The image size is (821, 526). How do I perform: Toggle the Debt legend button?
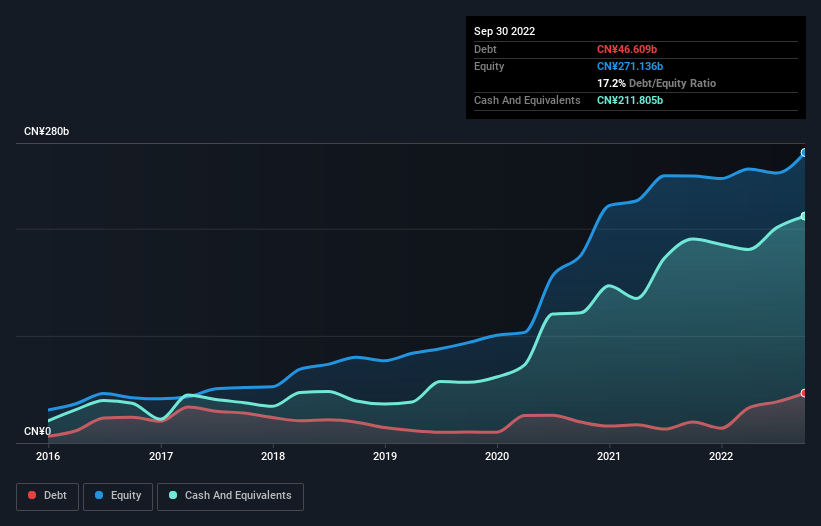[x=47, y=496]
